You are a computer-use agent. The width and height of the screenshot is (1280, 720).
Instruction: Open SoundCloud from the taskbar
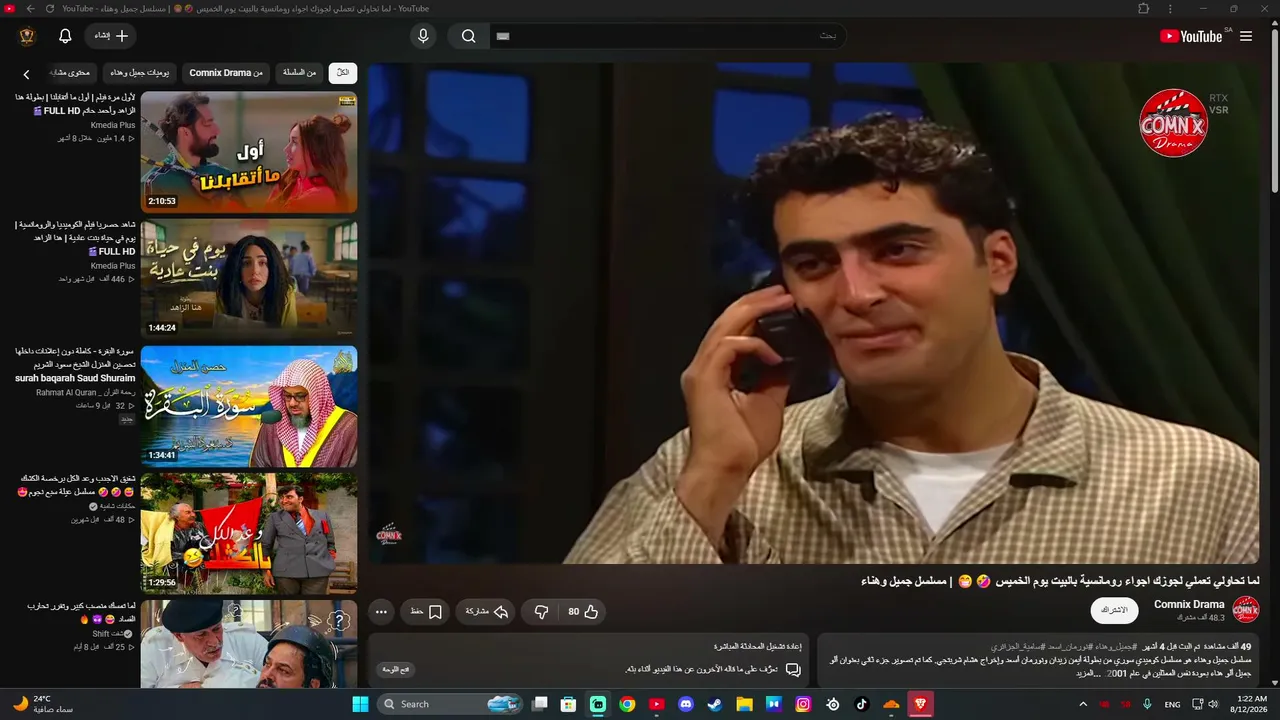click(891, 704)
